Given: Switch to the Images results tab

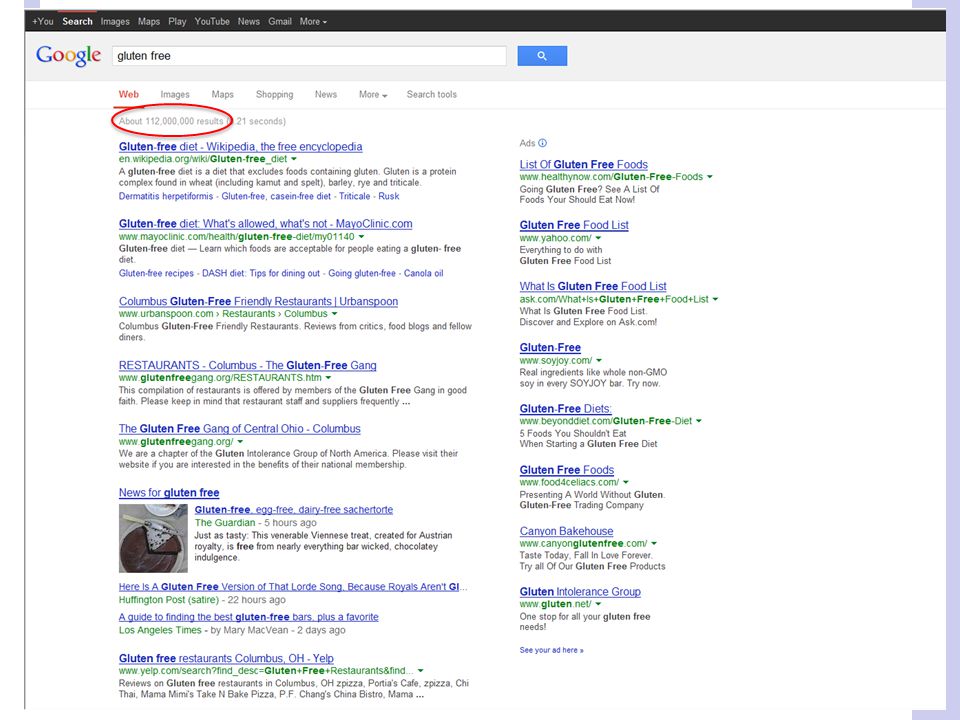Looking at the screenshot, I should (x=175, y=94).
